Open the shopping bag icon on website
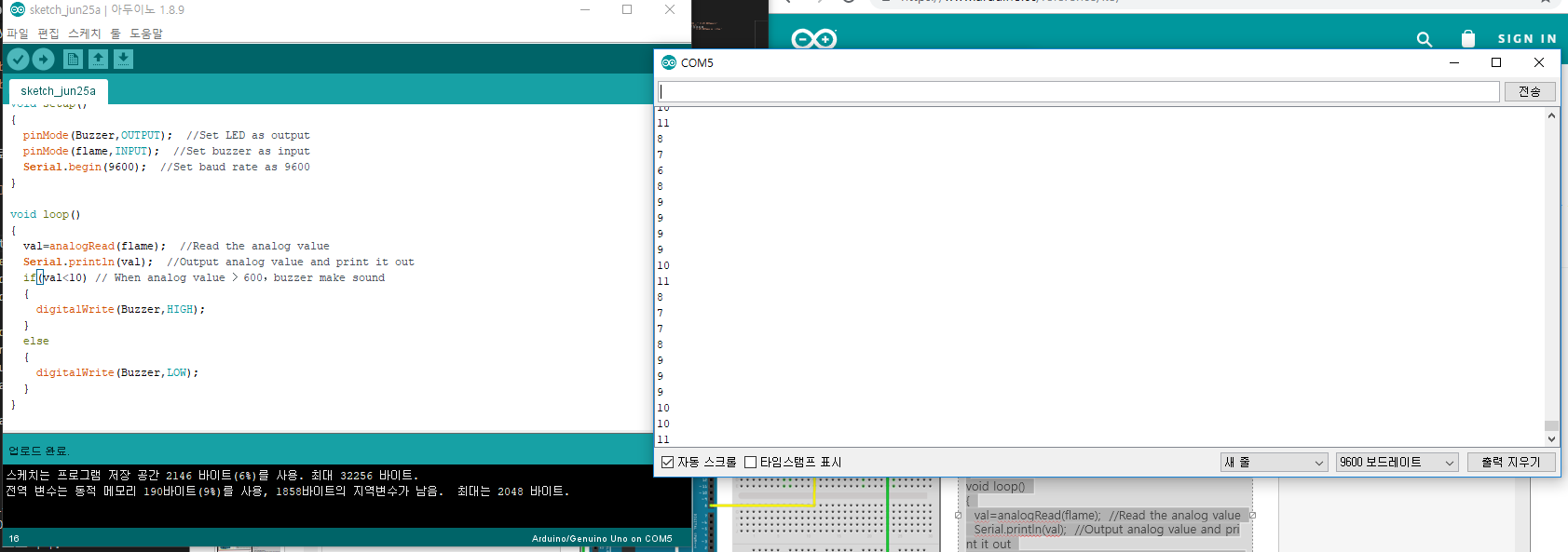The width and height of the screenshot is (1568, 552). [x=1468, y=39]
